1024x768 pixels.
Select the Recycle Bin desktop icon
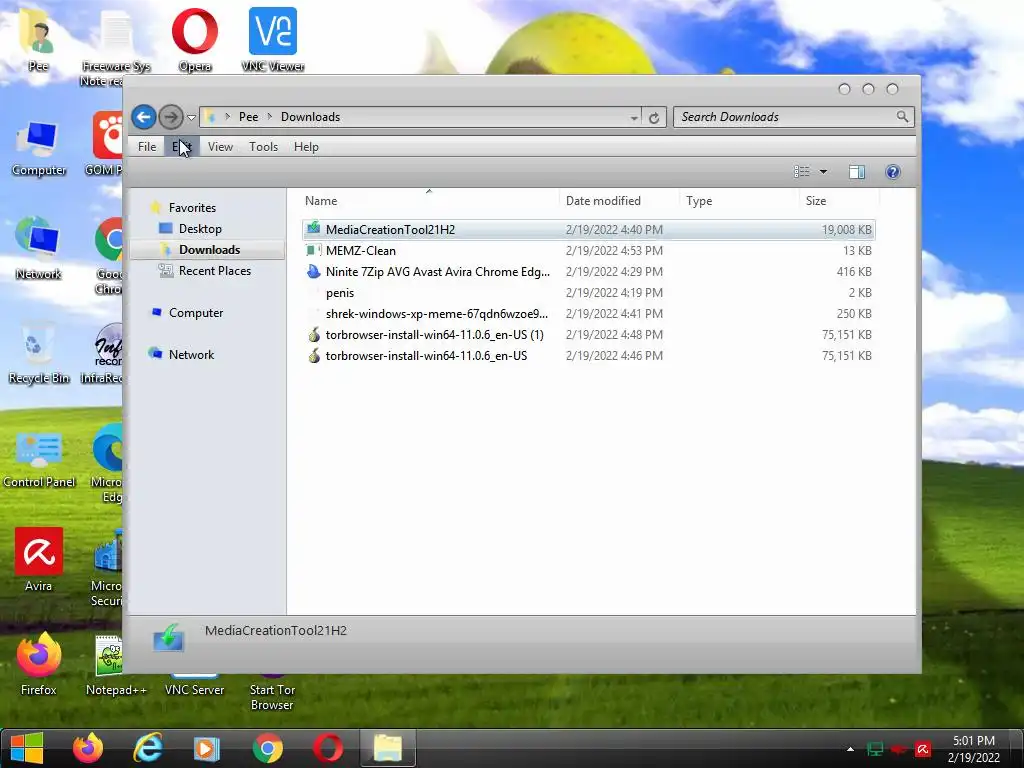pos(39,352)
